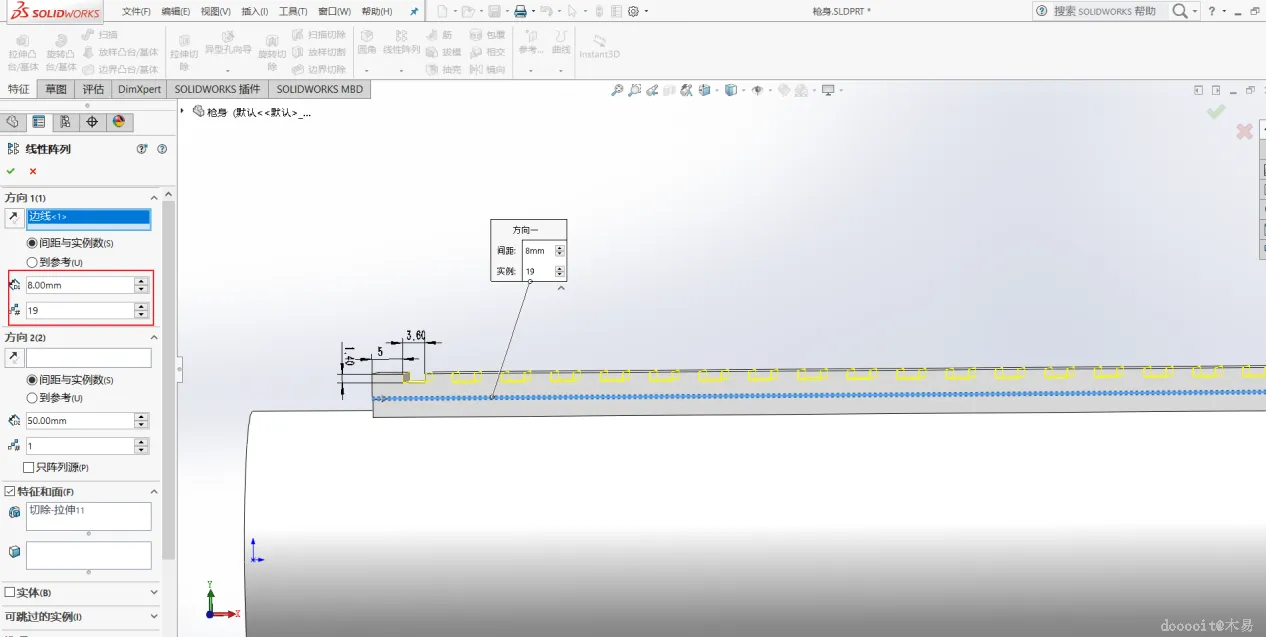Viewport: 1266px width, 637px height.
Task: Click the green checkmark to confirm pattern
Action: (11, 171)
